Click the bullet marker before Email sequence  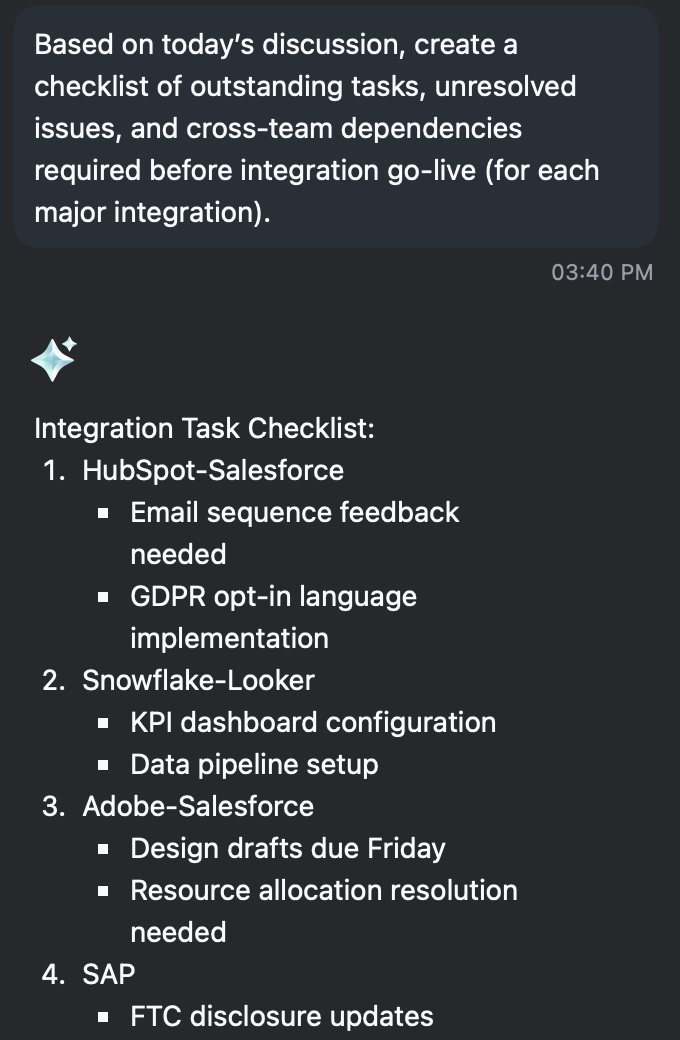pos(103,513)
